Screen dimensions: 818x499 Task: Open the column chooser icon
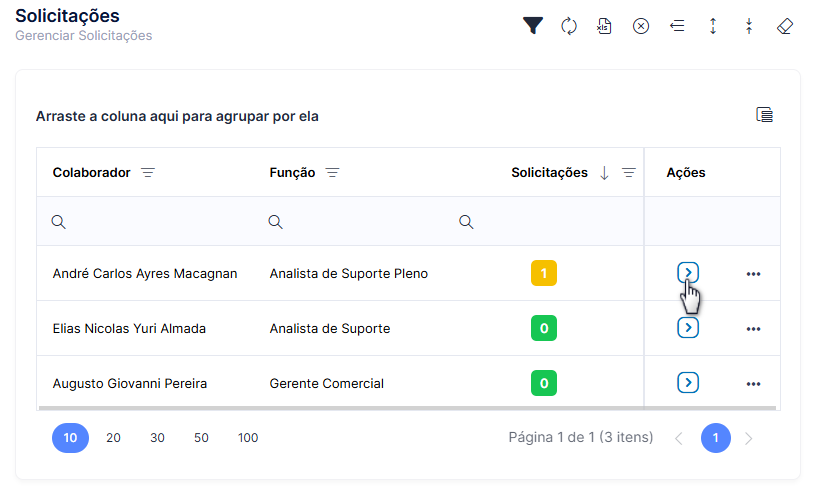pyautogui.click(x=764, y=115)
